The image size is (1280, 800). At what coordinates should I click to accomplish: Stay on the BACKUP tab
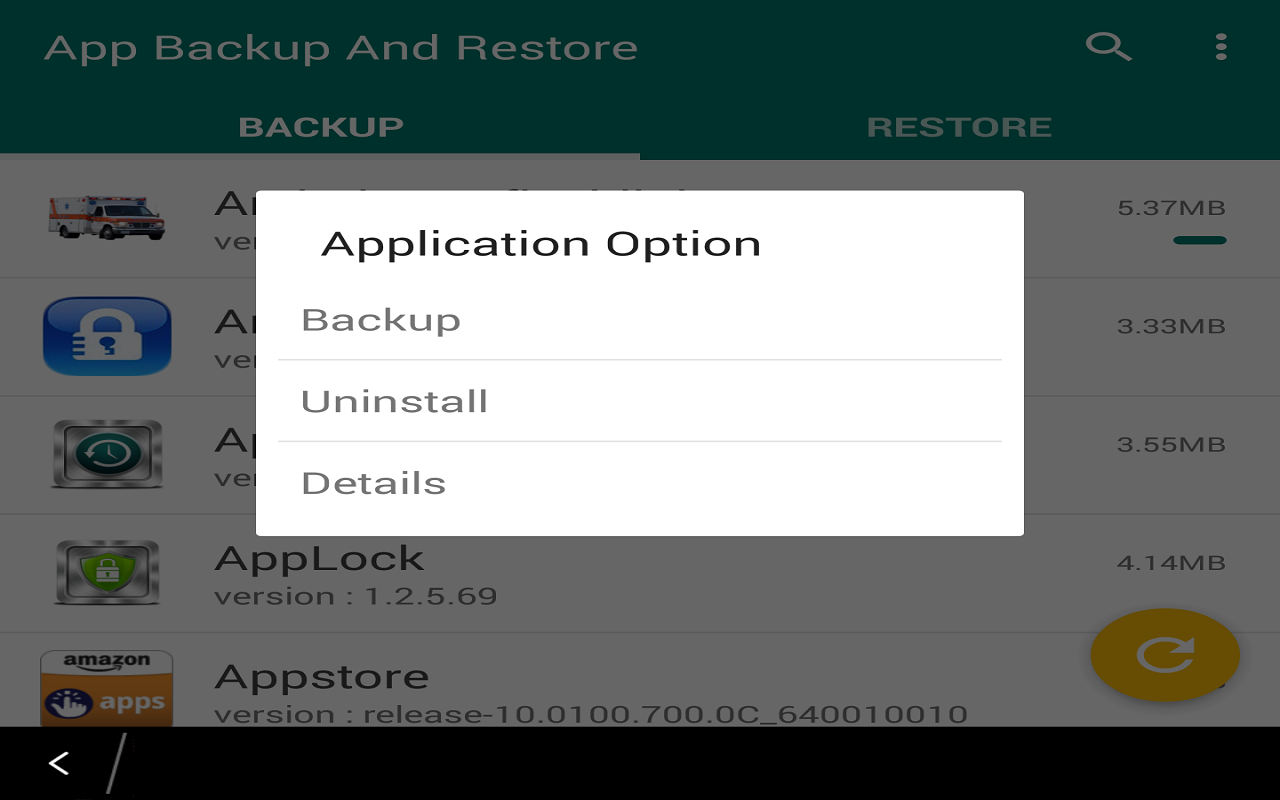tap(321, 126)
